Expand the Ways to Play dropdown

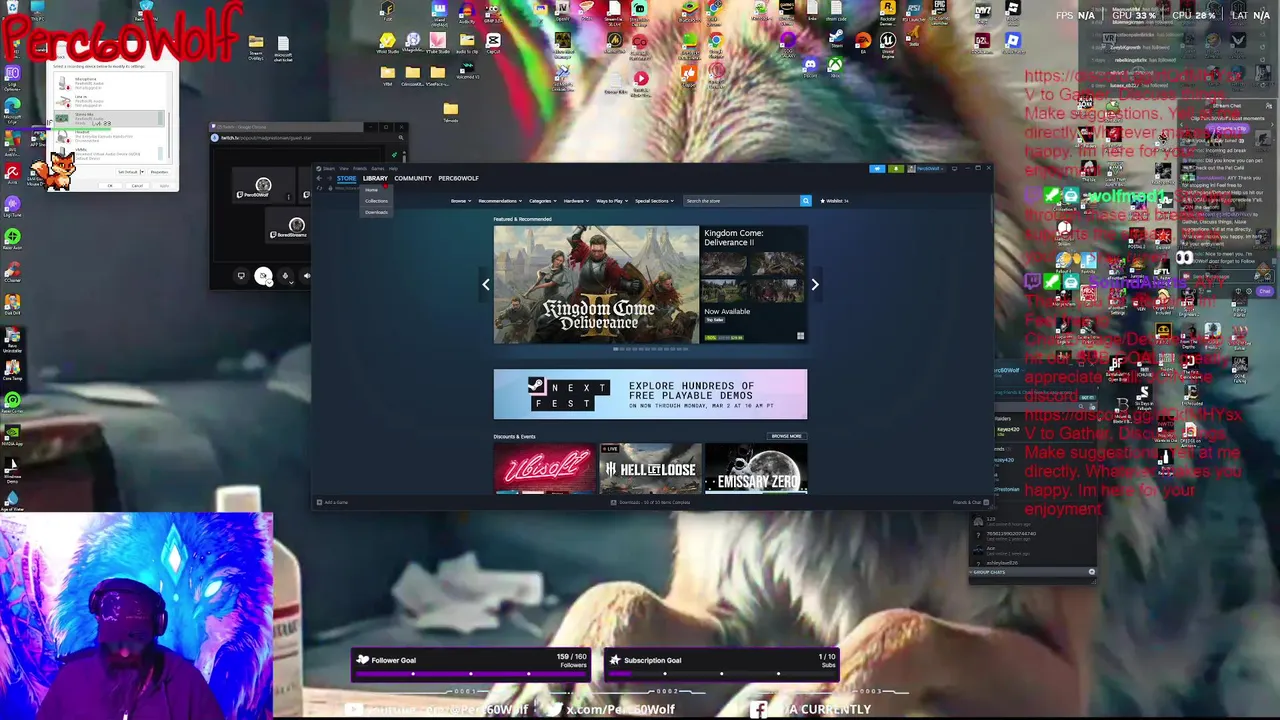(x=612, y=201)
